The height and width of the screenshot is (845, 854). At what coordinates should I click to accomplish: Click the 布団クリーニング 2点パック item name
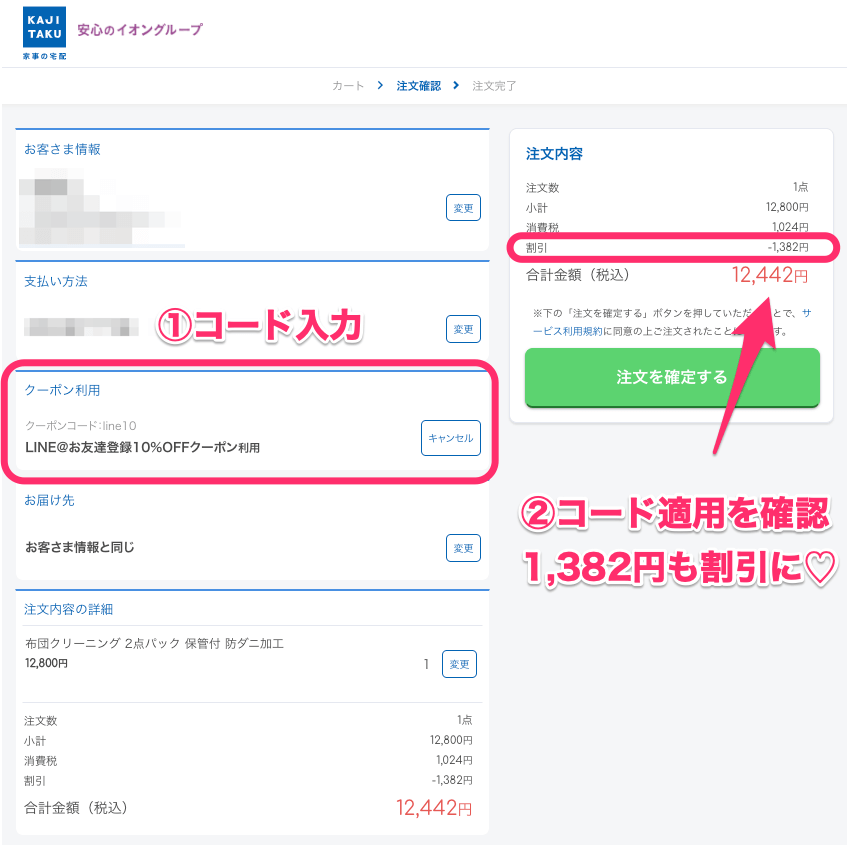pyautogui.click(x=154, y=643)
